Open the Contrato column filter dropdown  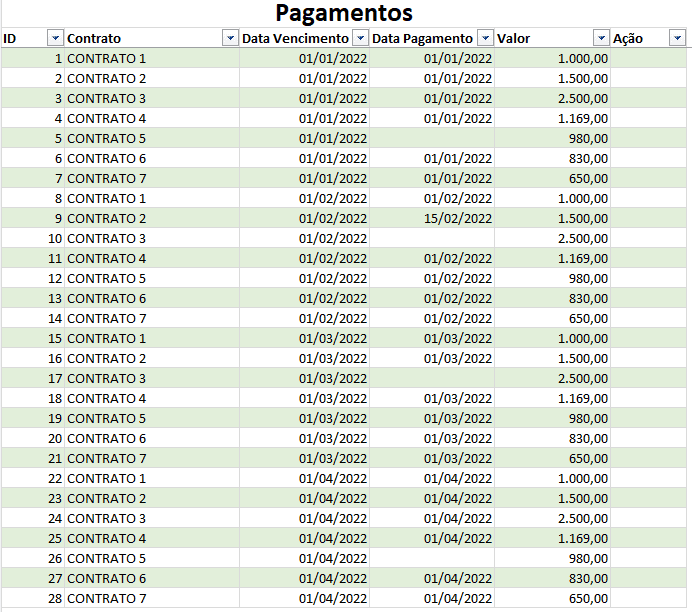pos(230,38)
